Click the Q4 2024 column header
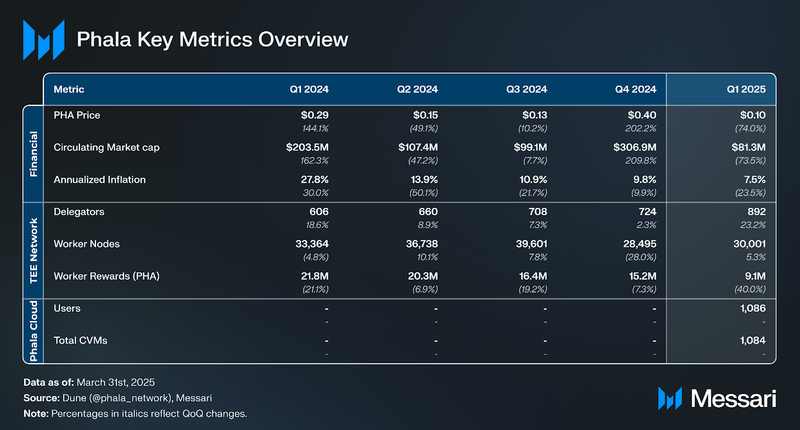The image size is (800, 430). 634,89
